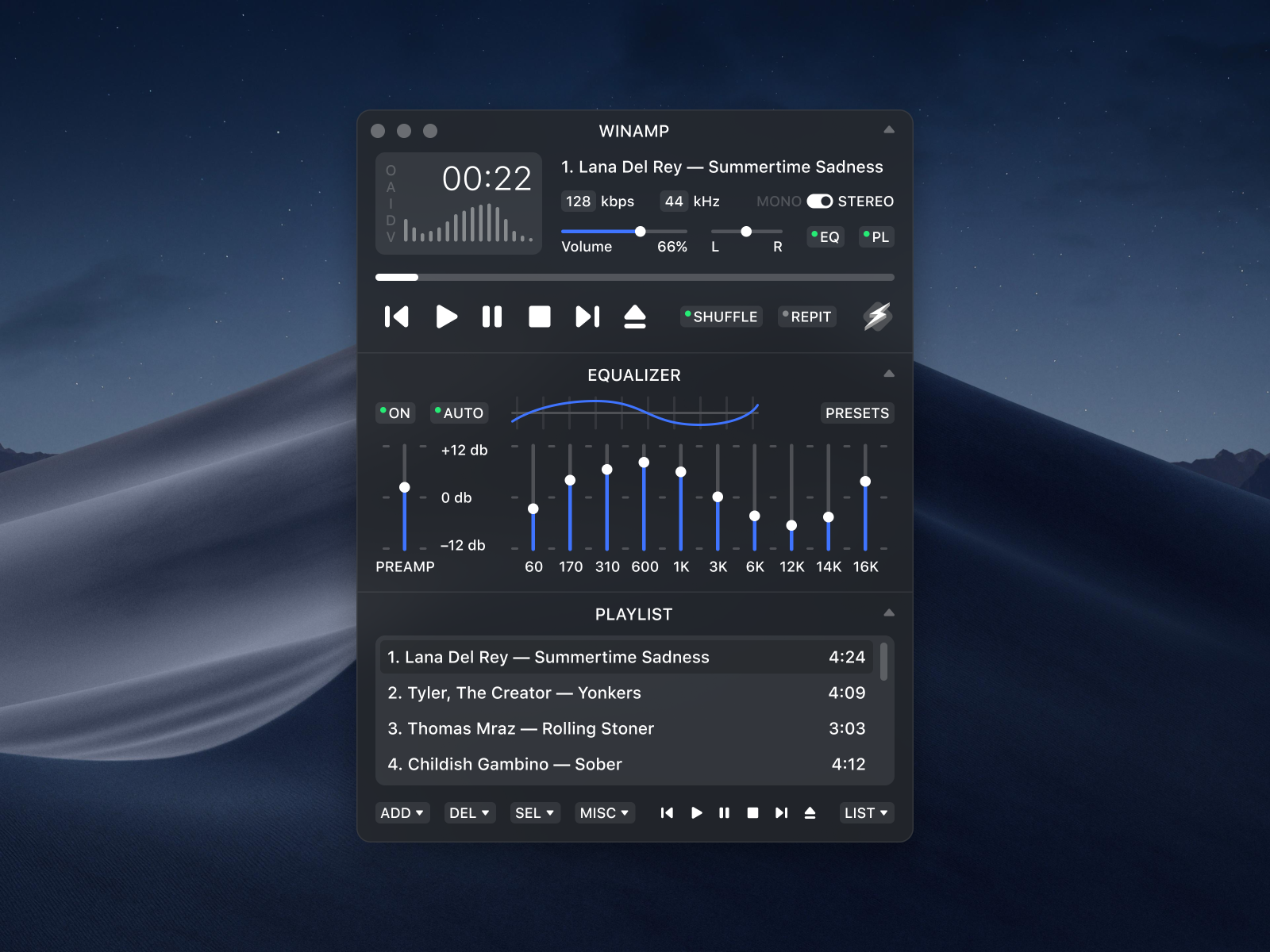The width and height of the screenshot is (1270, 952).
Task: Click the playlist's small Eject icon
Action: (x=810, y=812)
